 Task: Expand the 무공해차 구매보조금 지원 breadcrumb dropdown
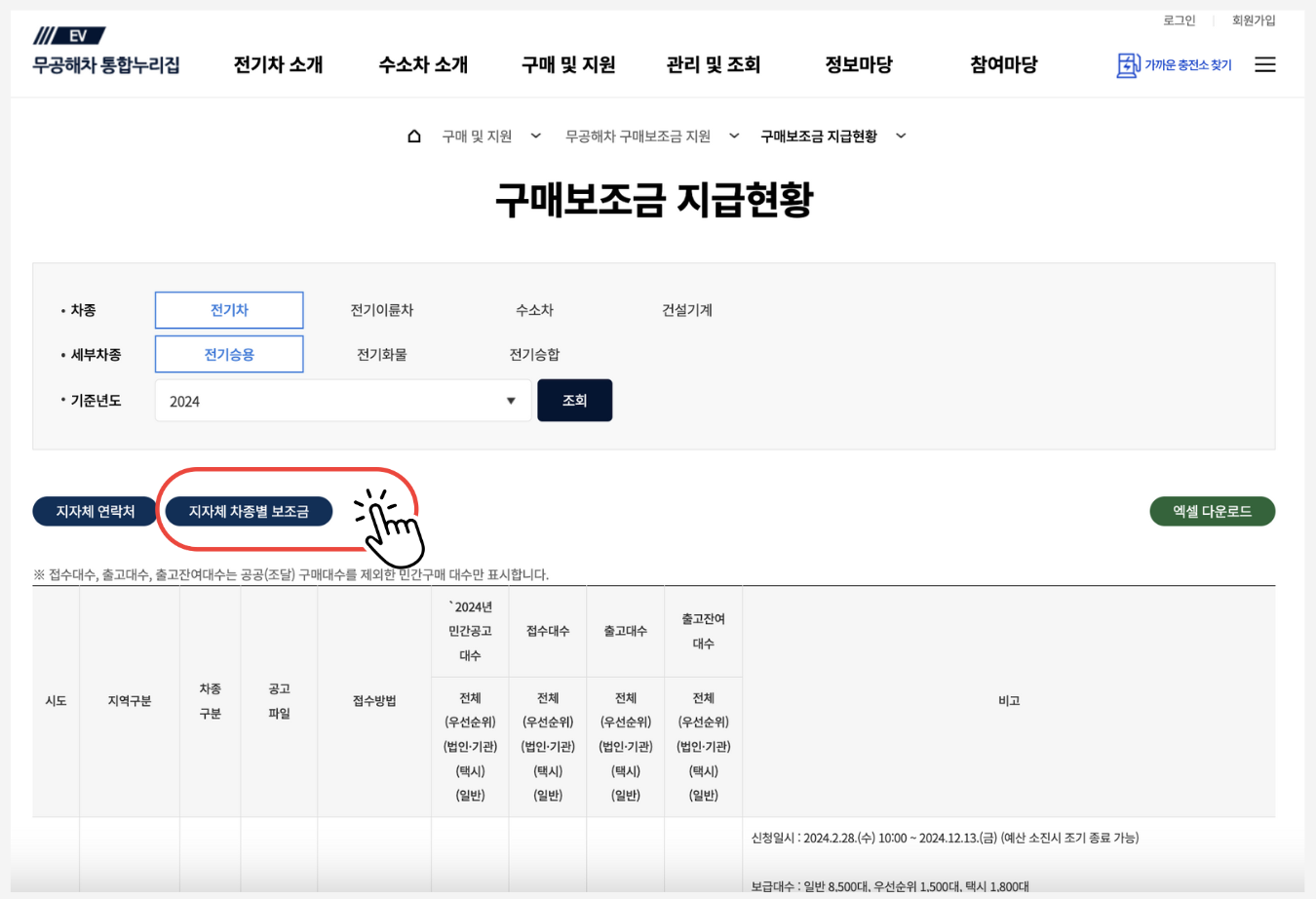click(x=733, y=136)
